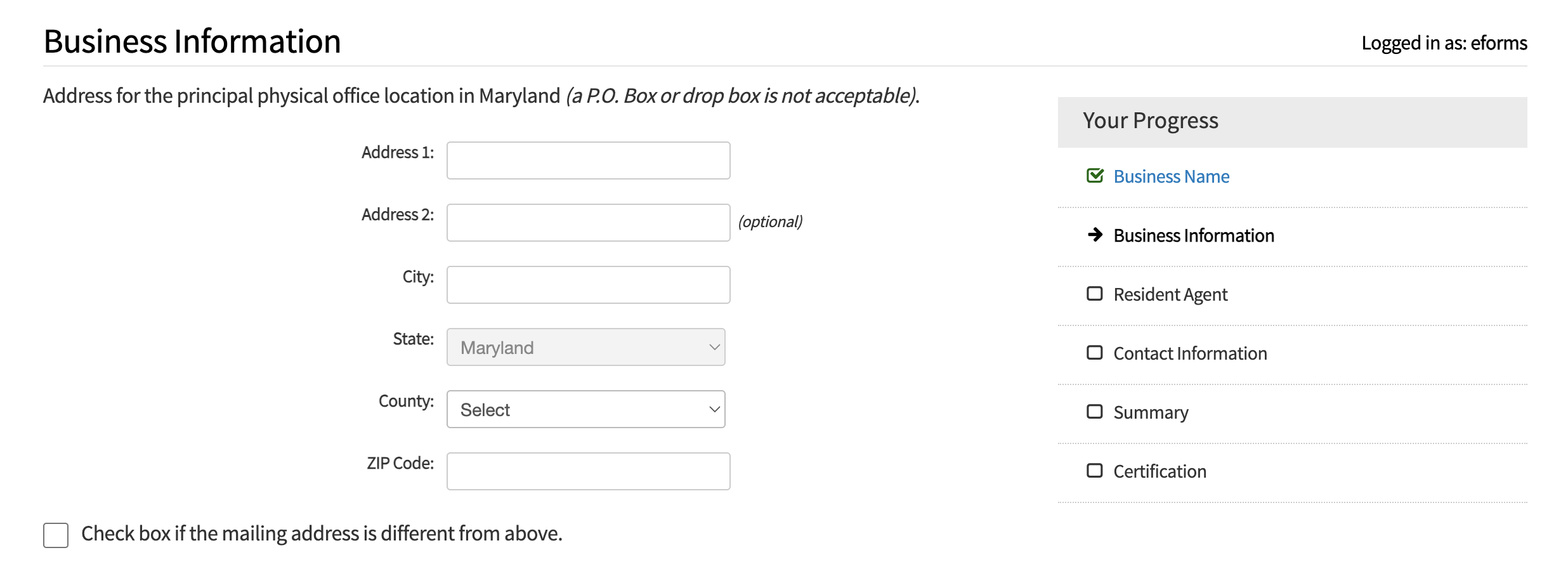Screen dimensions: 1568x576
Task: Click the chevron arrow of County dropdown
Action: pos(714,409)
